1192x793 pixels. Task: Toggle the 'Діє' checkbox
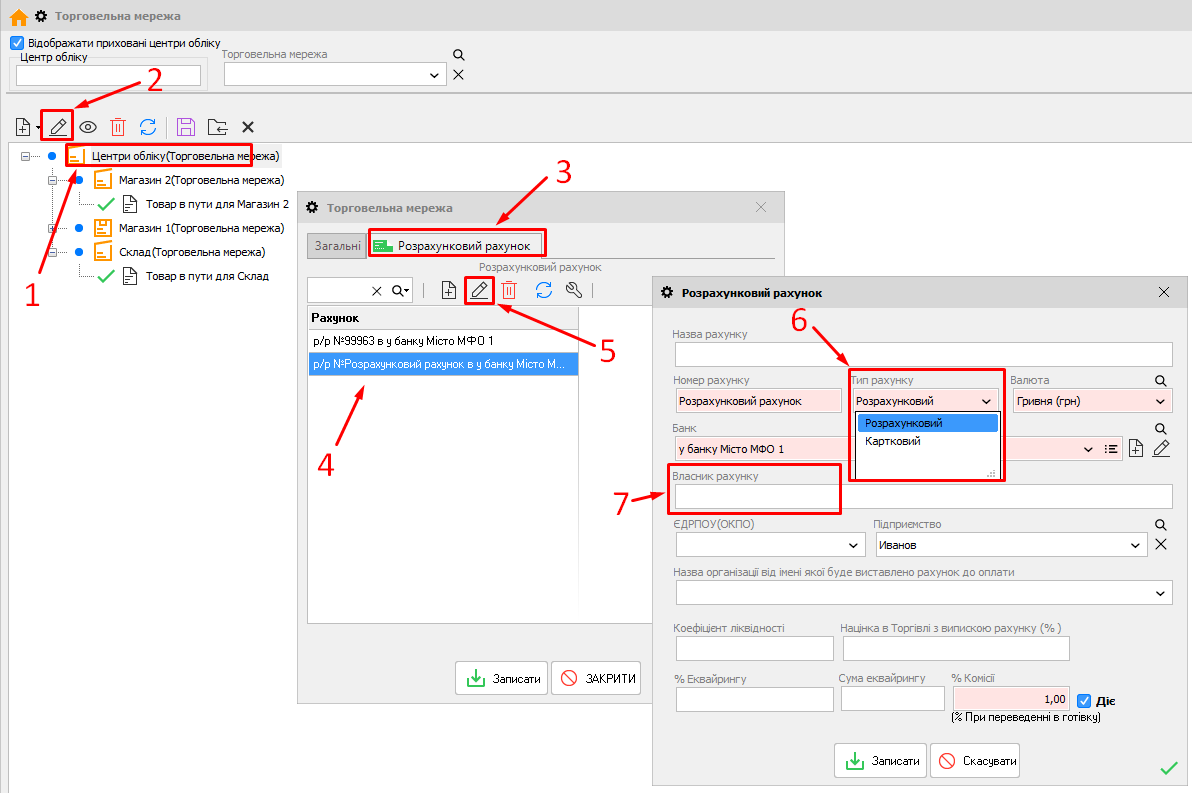point(1084,700)
